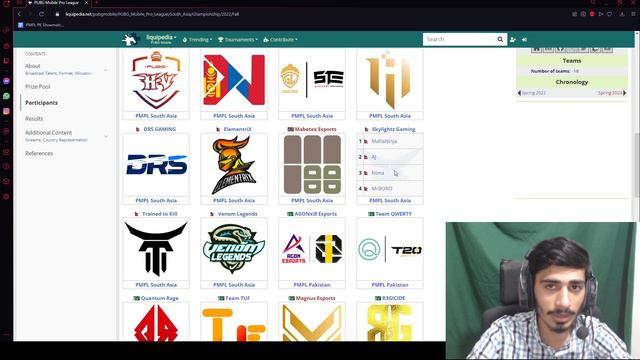The image size is (640, 360).
Task: Open PMPL South Asia link under DRS
Action: [x=156, y=200]
